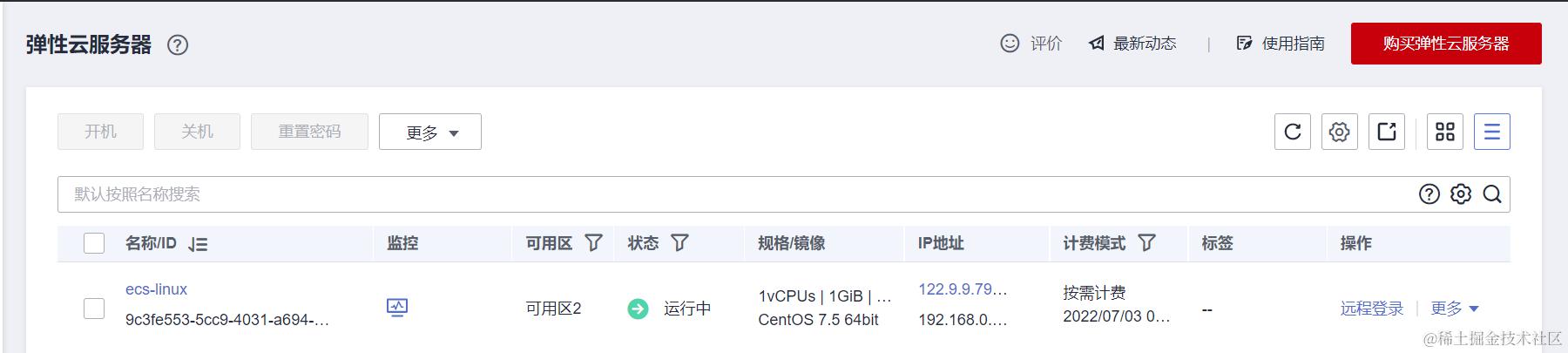1568x353 pixels.
Task: Click the export icon button
Action: pos(1386,132)
